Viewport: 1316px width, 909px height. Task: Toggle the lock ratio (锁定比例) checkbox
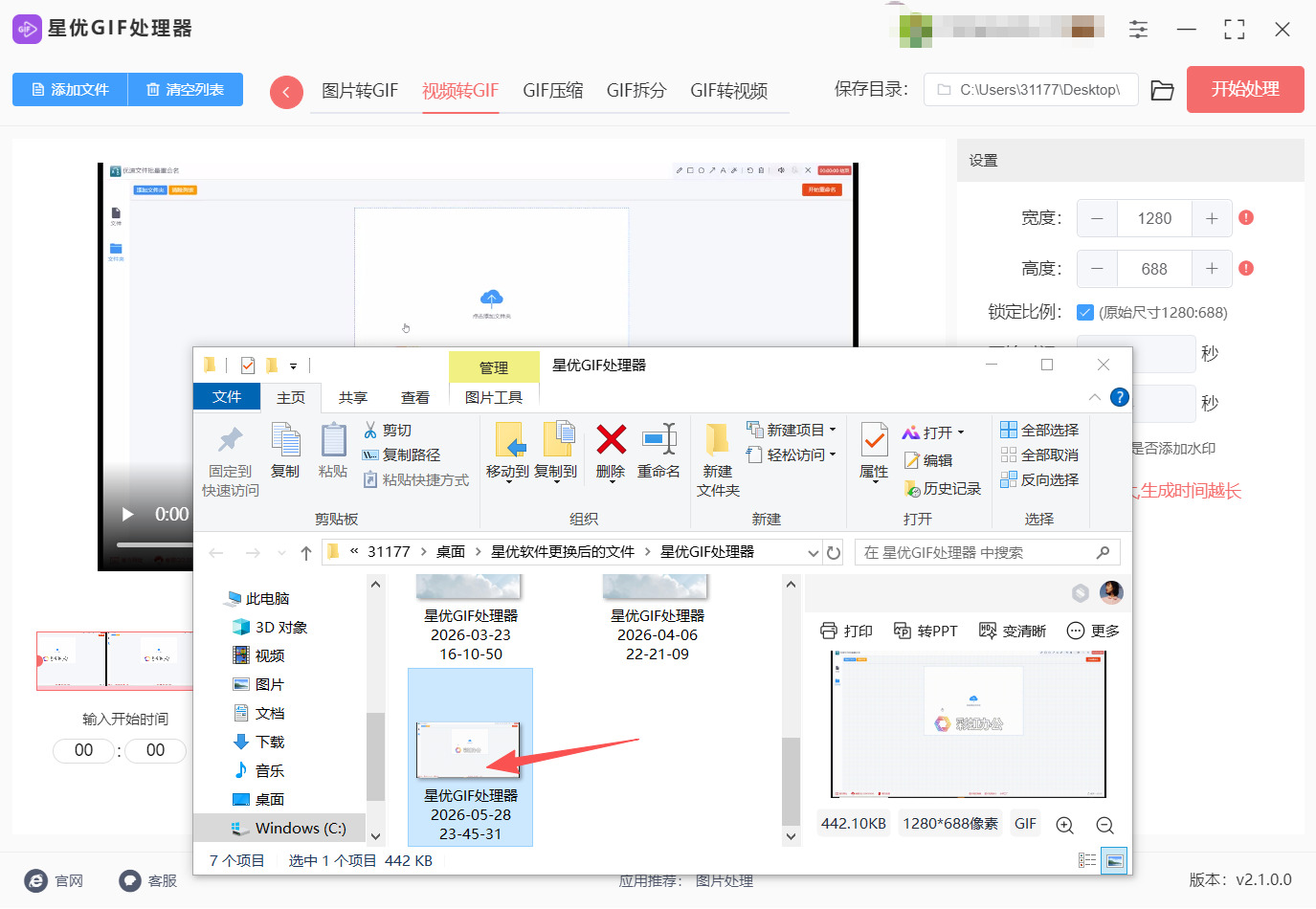(1085, 312)
